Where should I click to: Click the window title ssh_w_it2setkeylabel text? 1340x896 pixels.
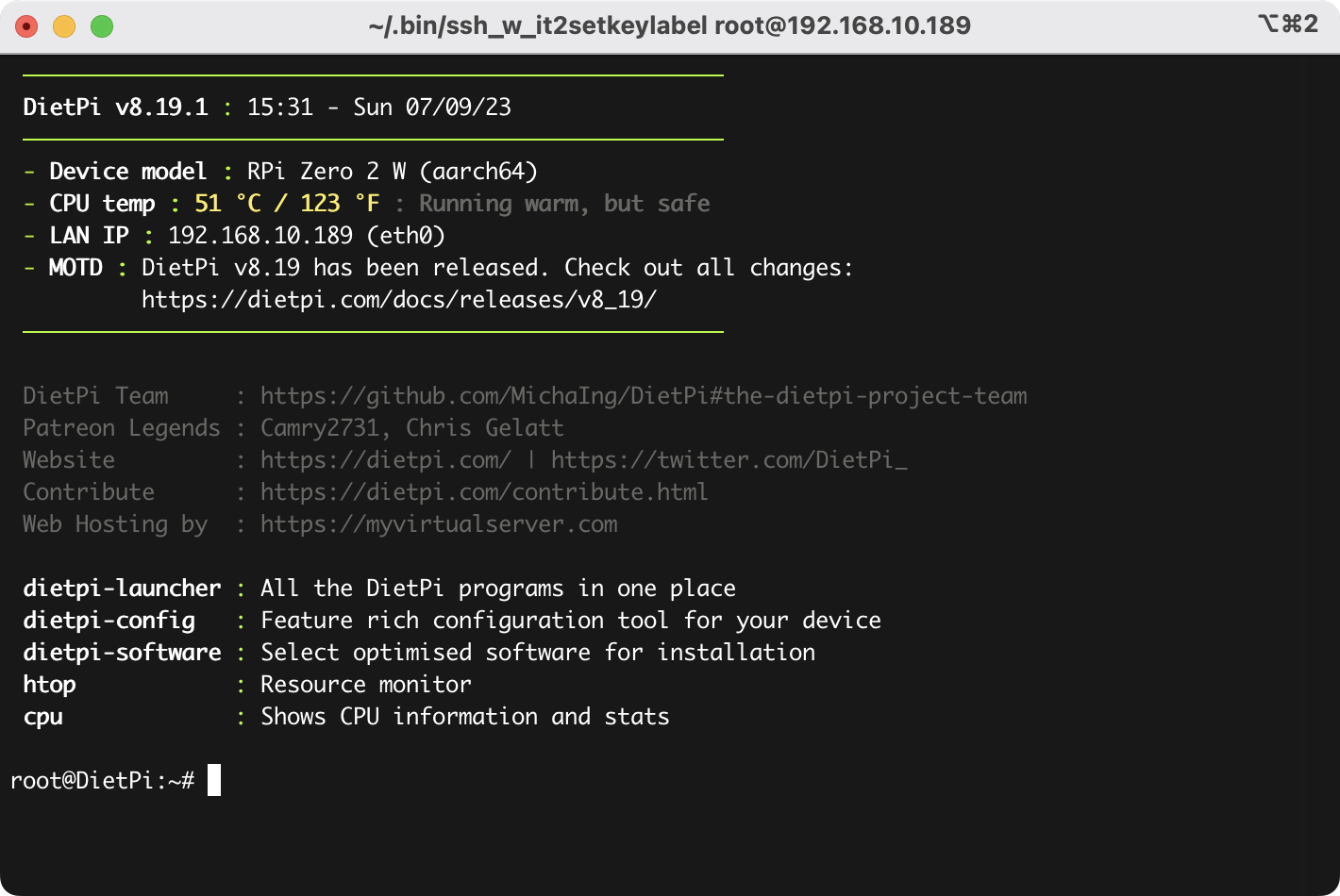[x=669, y=25]
